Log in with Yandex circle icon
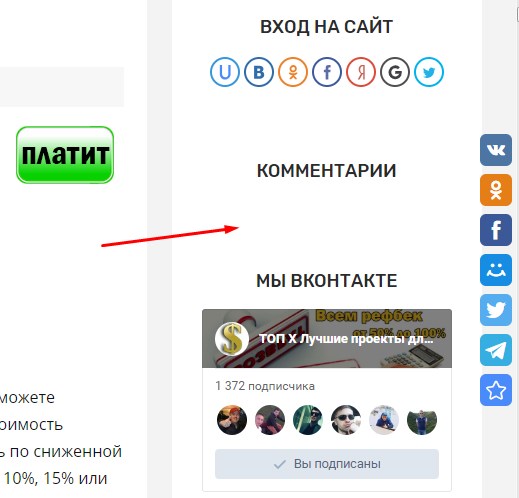Screen dimensions: 519x498 pos(361,72)
